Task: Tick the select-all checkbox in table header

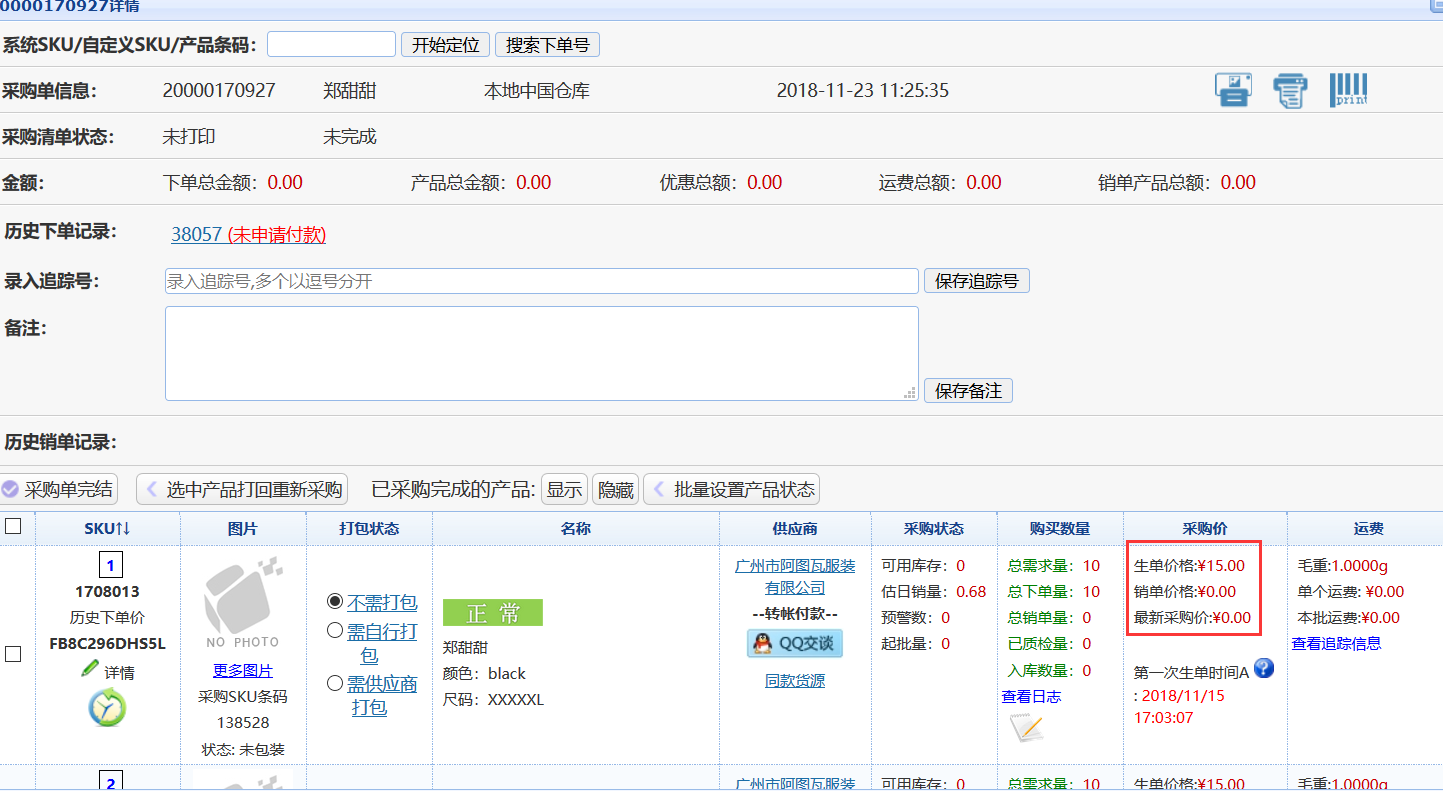Action: pyautogui.click(x=13, y=526)
